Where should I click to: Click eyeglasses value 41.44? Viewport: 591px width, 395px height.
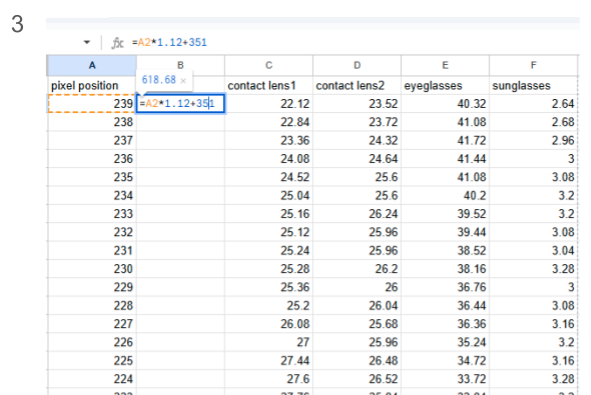pyautogui.click(x=445, y=159)
